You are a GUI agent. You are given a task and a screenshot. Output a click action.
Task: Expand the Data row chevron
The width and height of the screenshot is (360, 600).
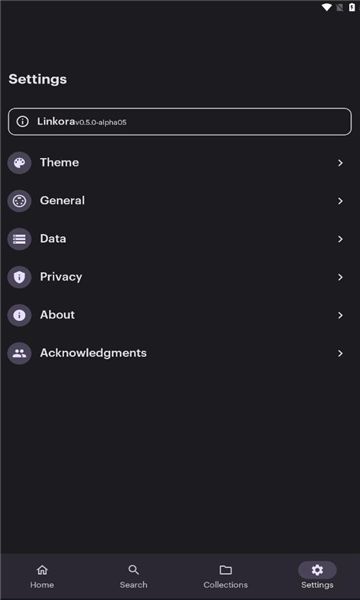(340, 239)
